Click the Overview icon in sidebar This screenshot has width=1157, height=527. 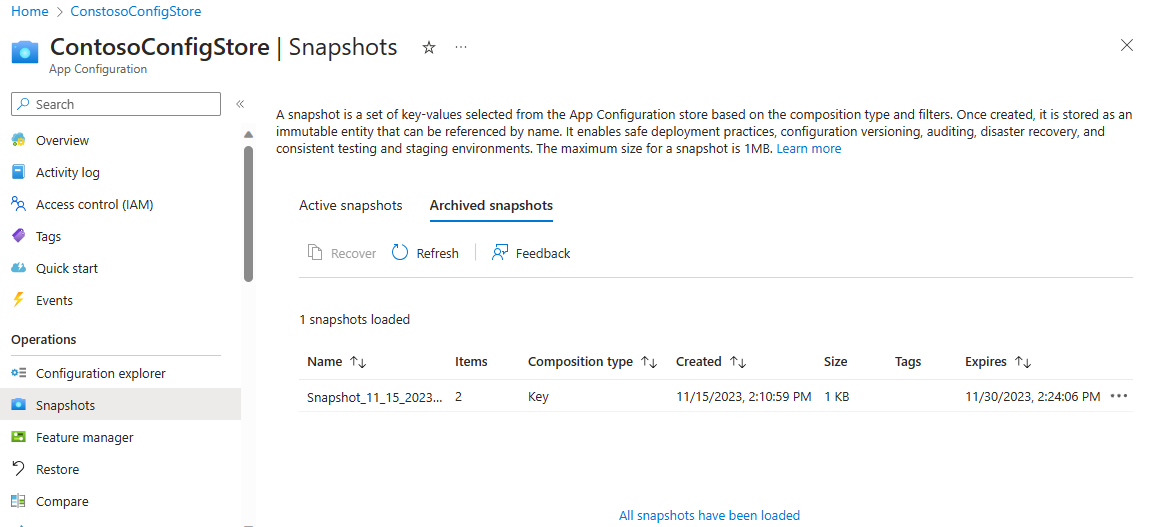(x=19, y=140)
